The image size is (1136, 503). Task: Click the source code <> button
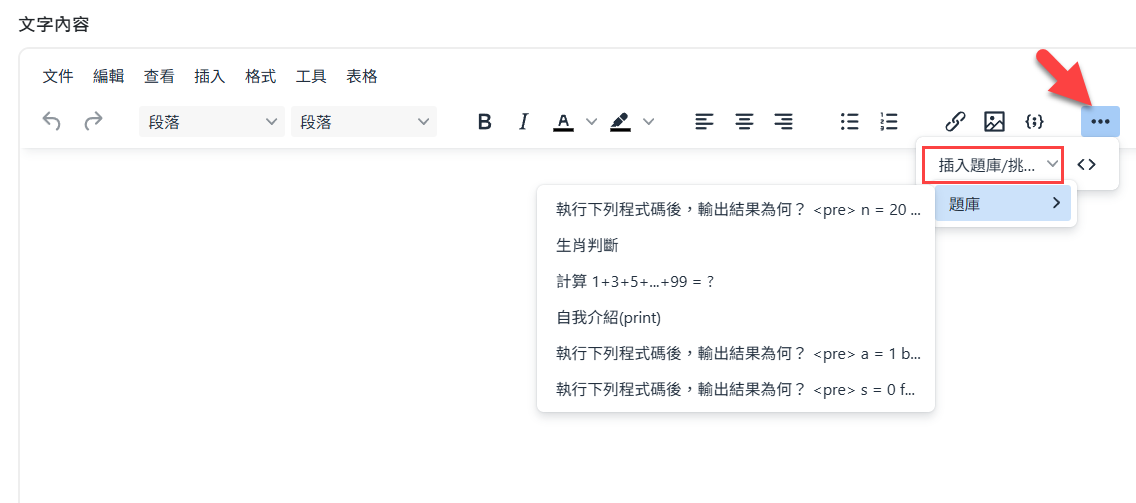pos(1087,164)
